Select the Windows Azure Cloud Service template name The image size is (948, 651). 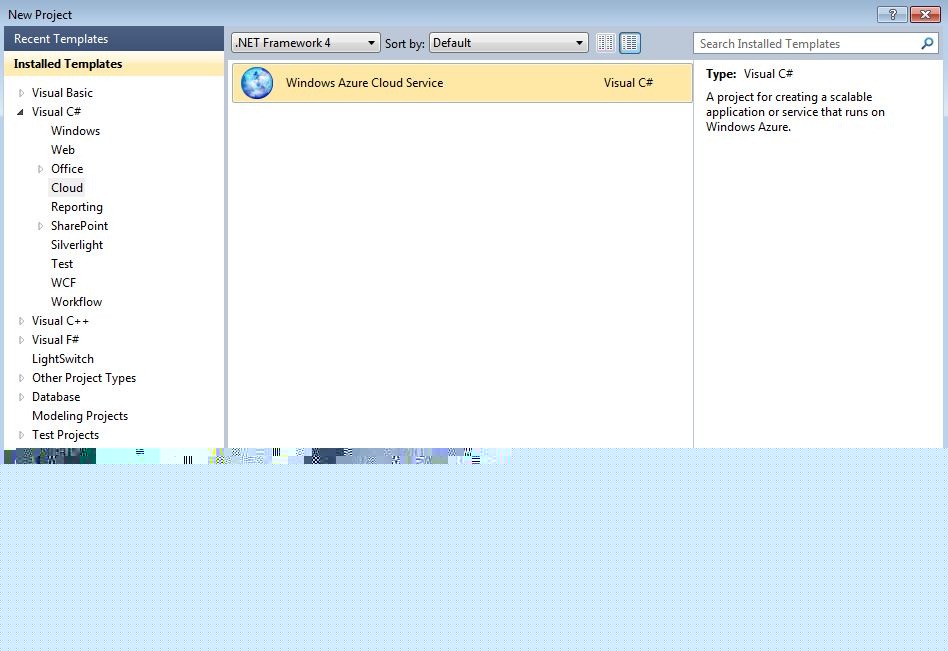coord(365,83)
